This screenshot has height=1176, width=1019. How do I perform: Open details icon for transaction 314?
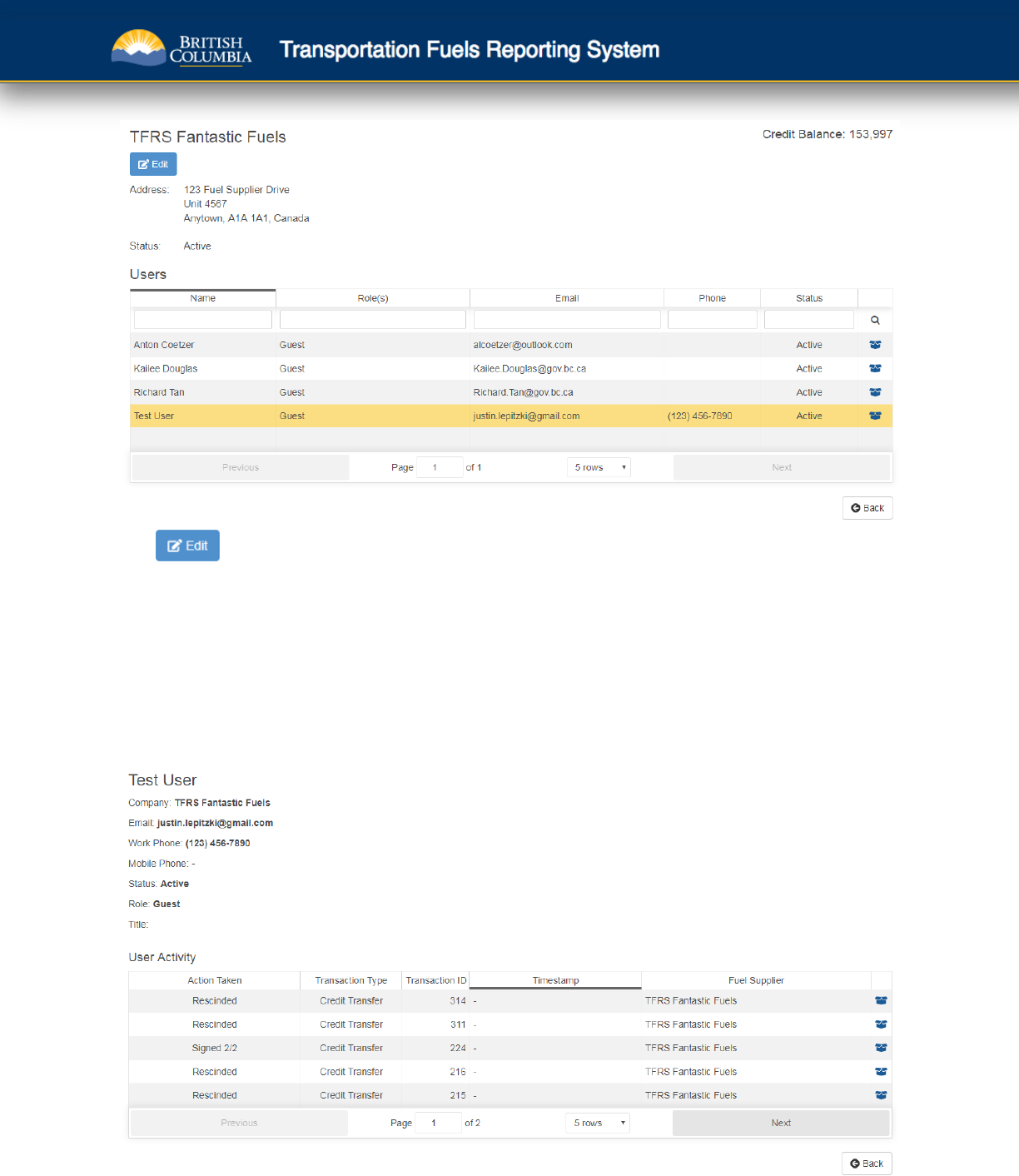[x=881, y=1001]
